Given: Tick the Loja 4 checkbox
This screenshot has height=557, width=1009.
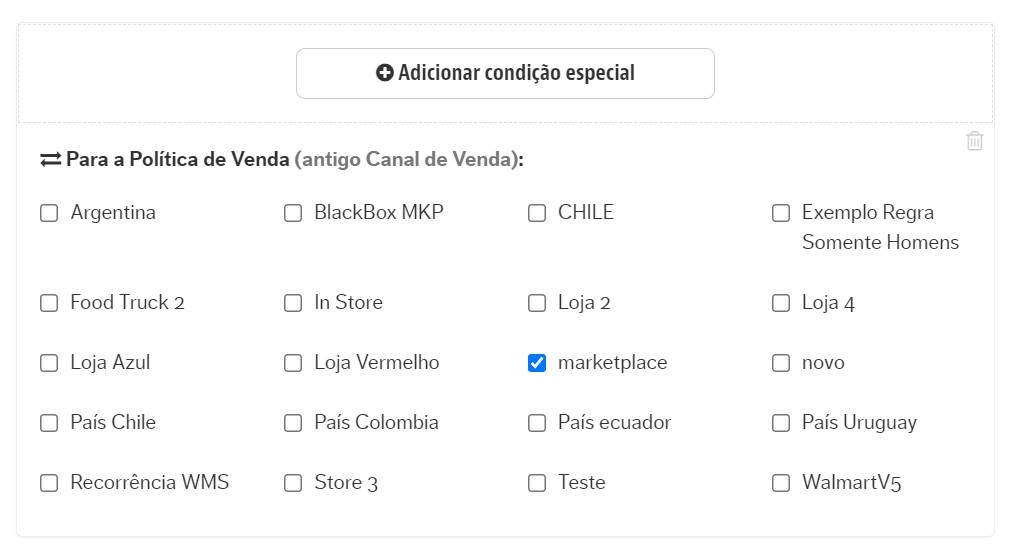Looking at the screenshot, I should (781, 303).
